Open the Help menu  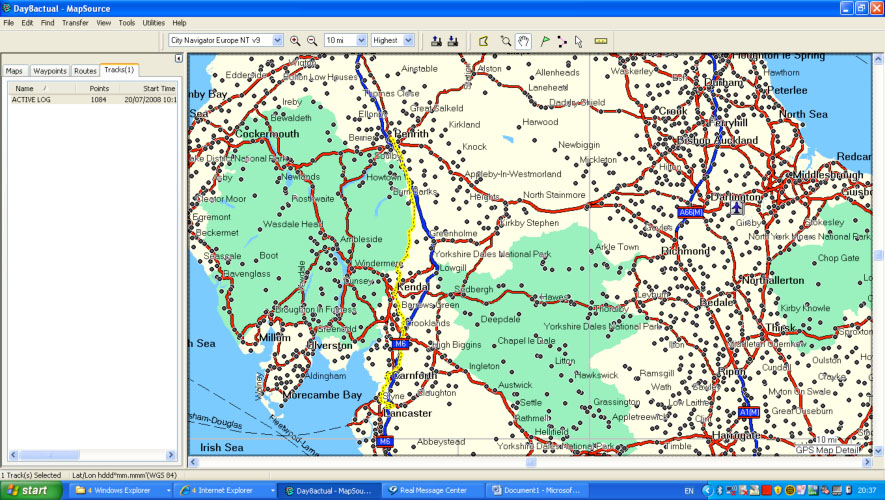(x=179, y=23)
